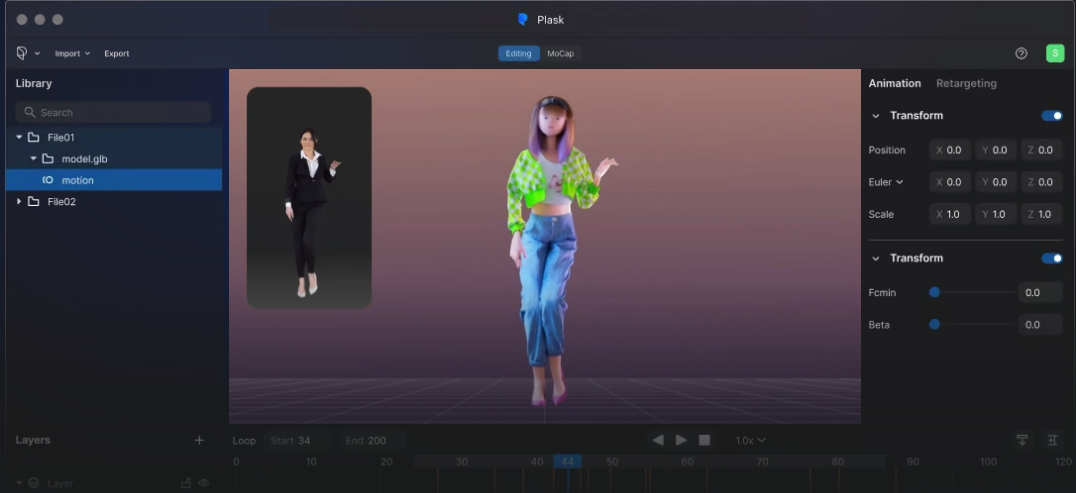Click the motion clip icon
Viewport: 1076px width, 493px height.
pyautogui.click(x=48, y=180)
